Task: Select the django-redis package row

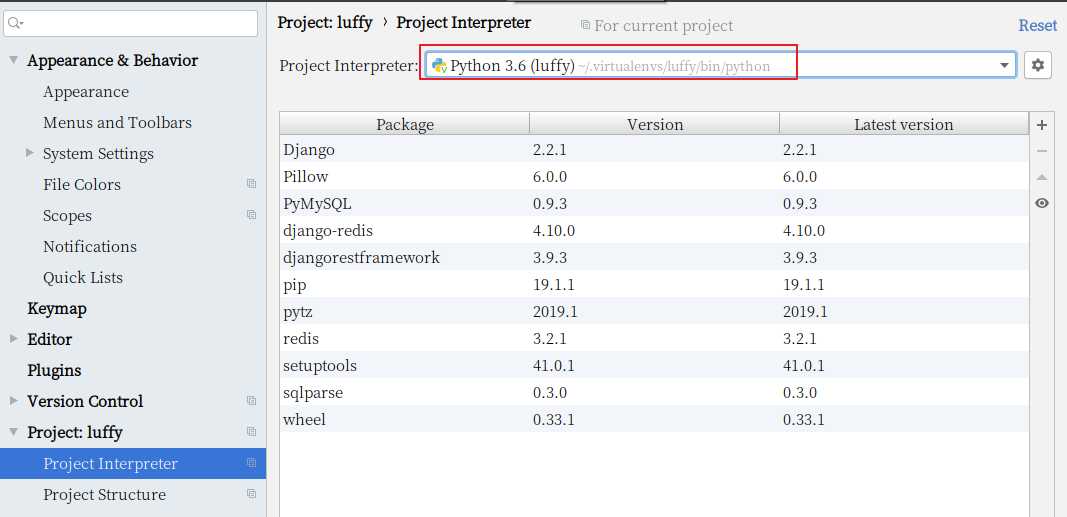Action: 655,230
